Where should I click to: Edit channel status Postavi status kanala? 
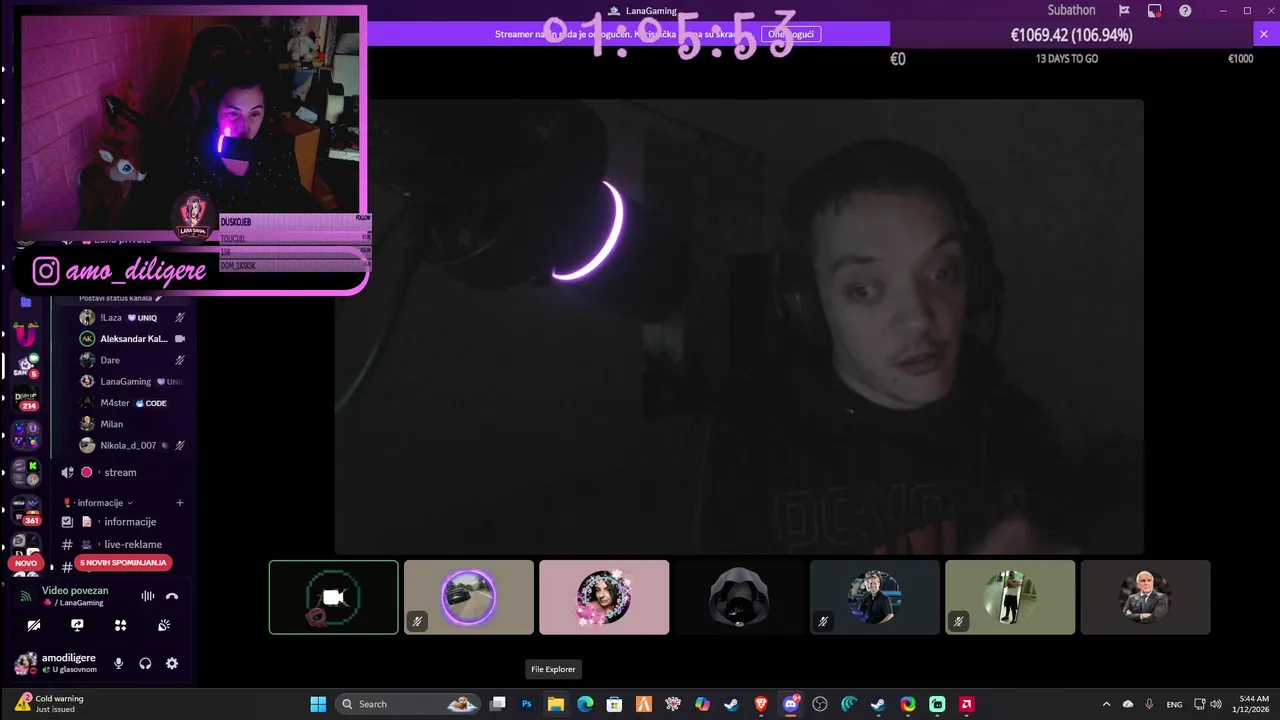(120, 298)
